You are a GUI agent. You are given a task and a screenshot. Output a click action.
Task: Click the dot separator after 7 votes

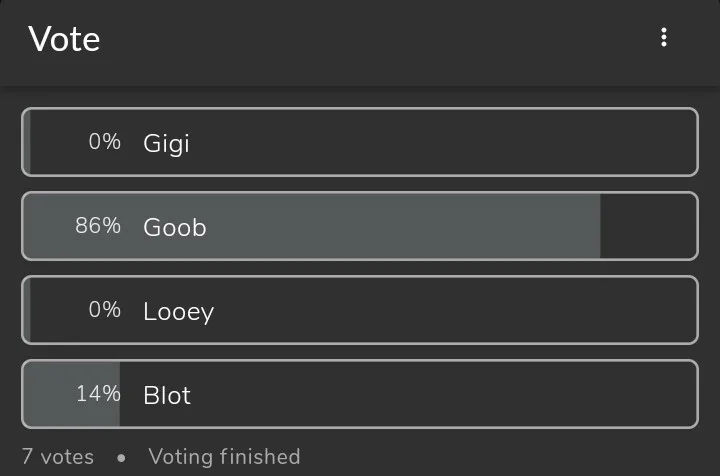tap(121, 458)
